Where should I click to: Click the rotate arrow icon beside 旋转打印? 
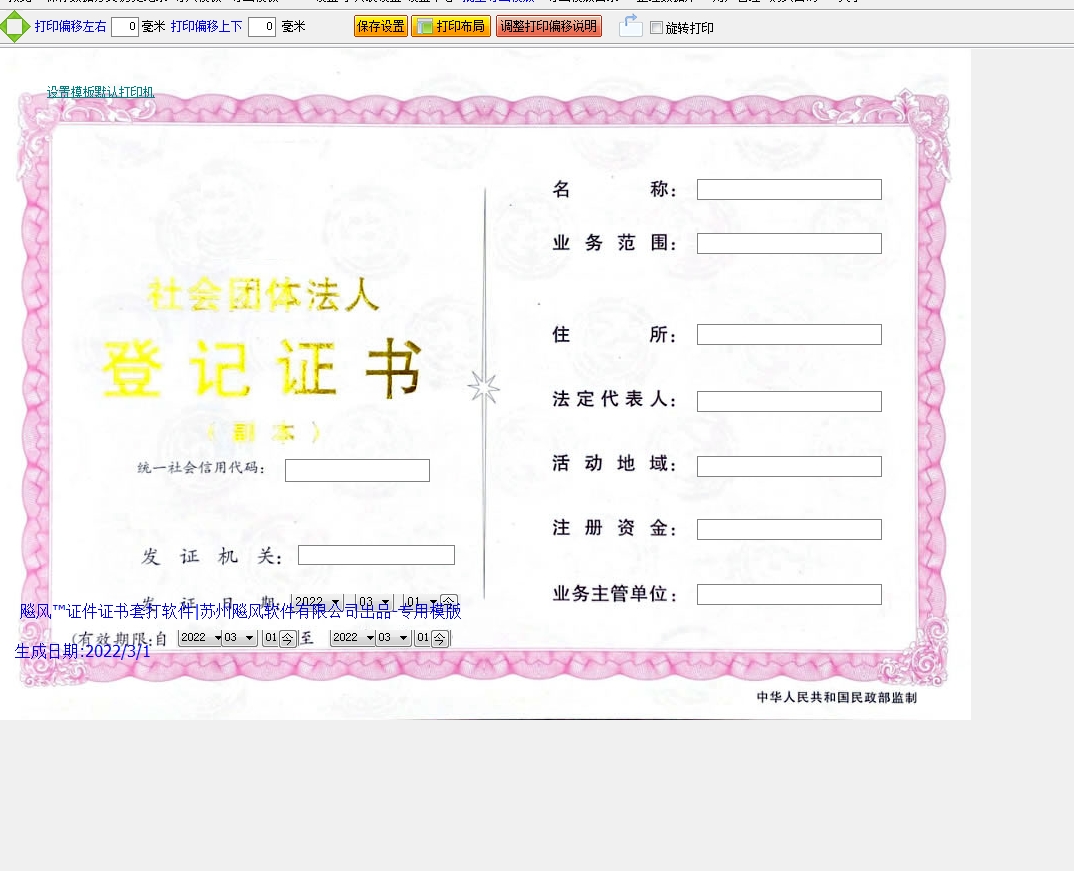tap(630, 27)
